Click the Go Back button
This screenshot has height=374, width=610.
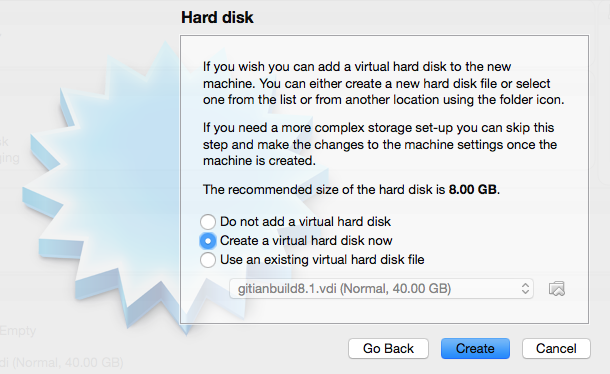[x=388, y=348]
